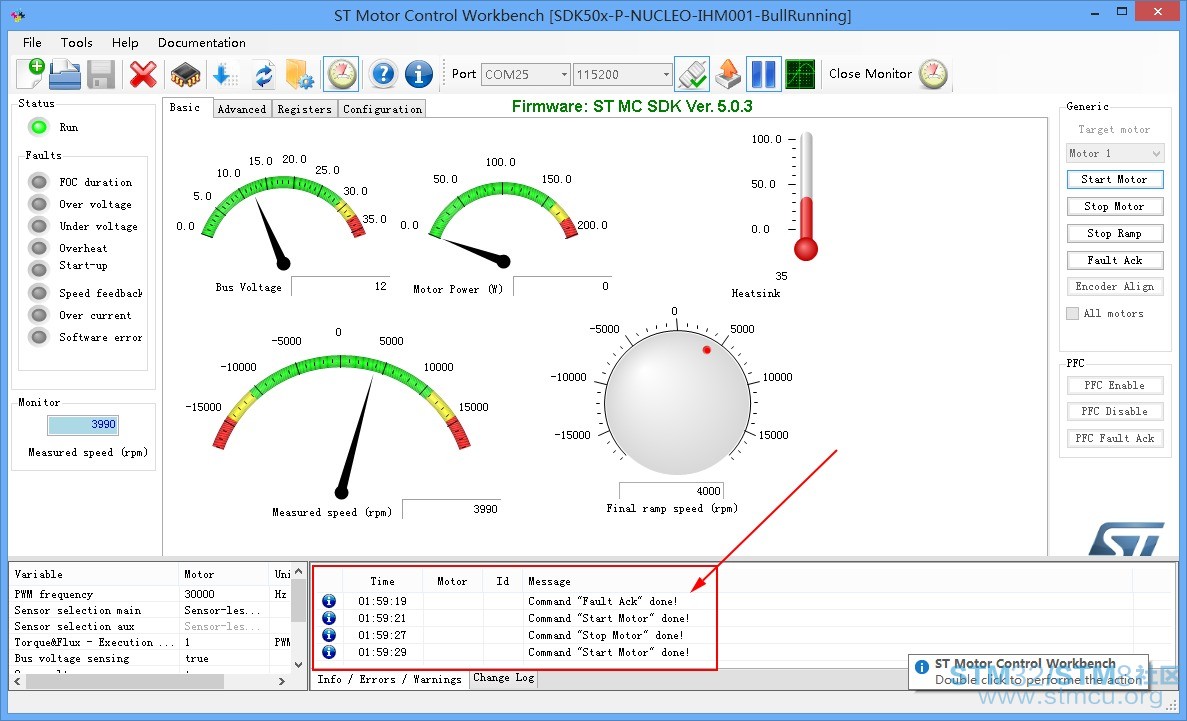The width and height of the screenshot is (1187, 721).
Task: Click info icon of the 01:59:29 log row
Action: tap(329, 651)
